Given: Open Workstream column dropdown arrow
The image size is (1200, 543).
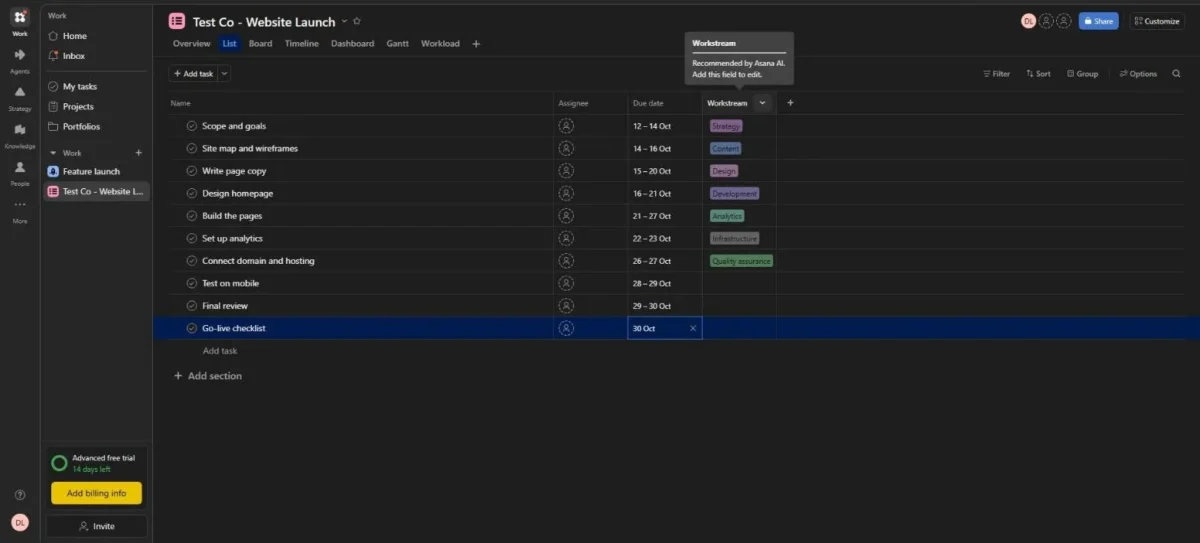Looking at the screenshot, I should coord(762,102).
